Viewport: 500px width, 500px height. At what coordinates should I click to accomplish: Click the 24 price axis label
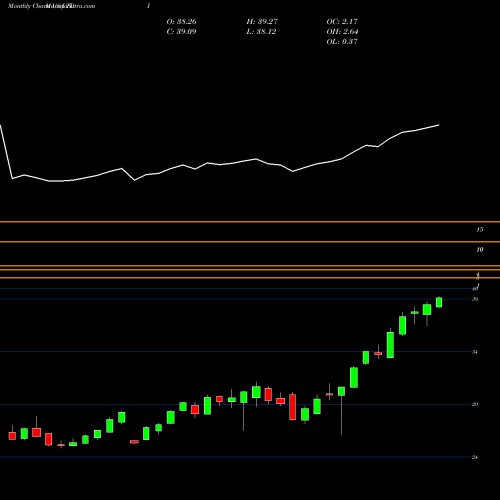pos(475,457)
